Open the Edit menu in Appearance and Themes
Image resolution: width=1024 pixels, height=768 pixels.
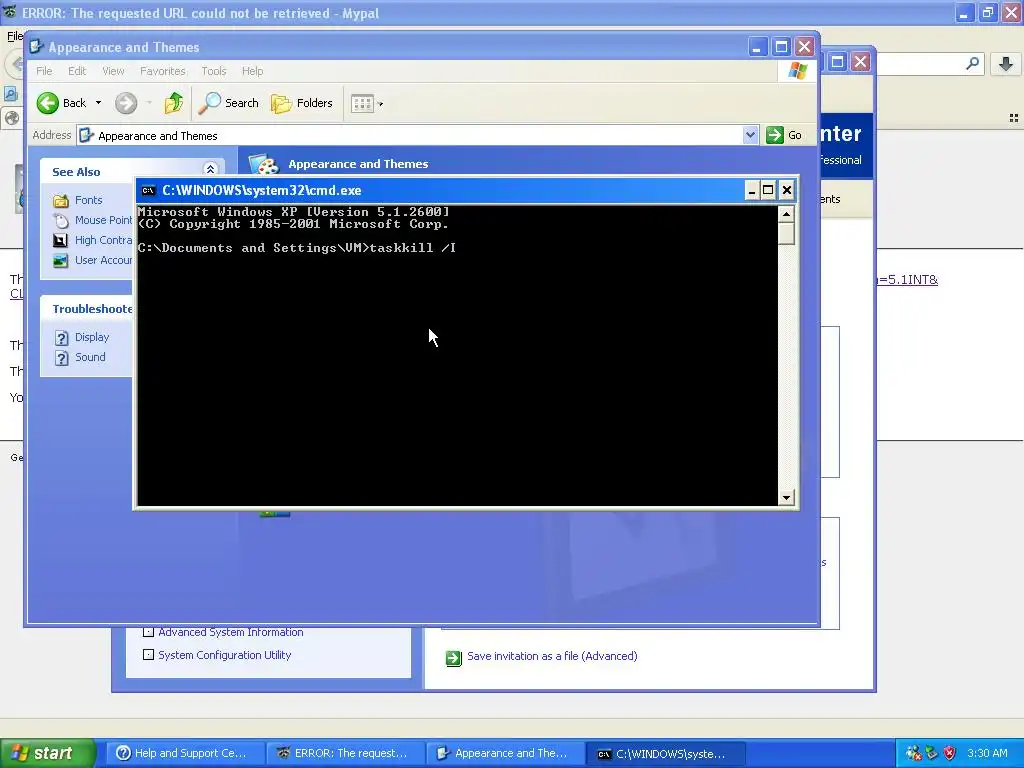(77, 71)
